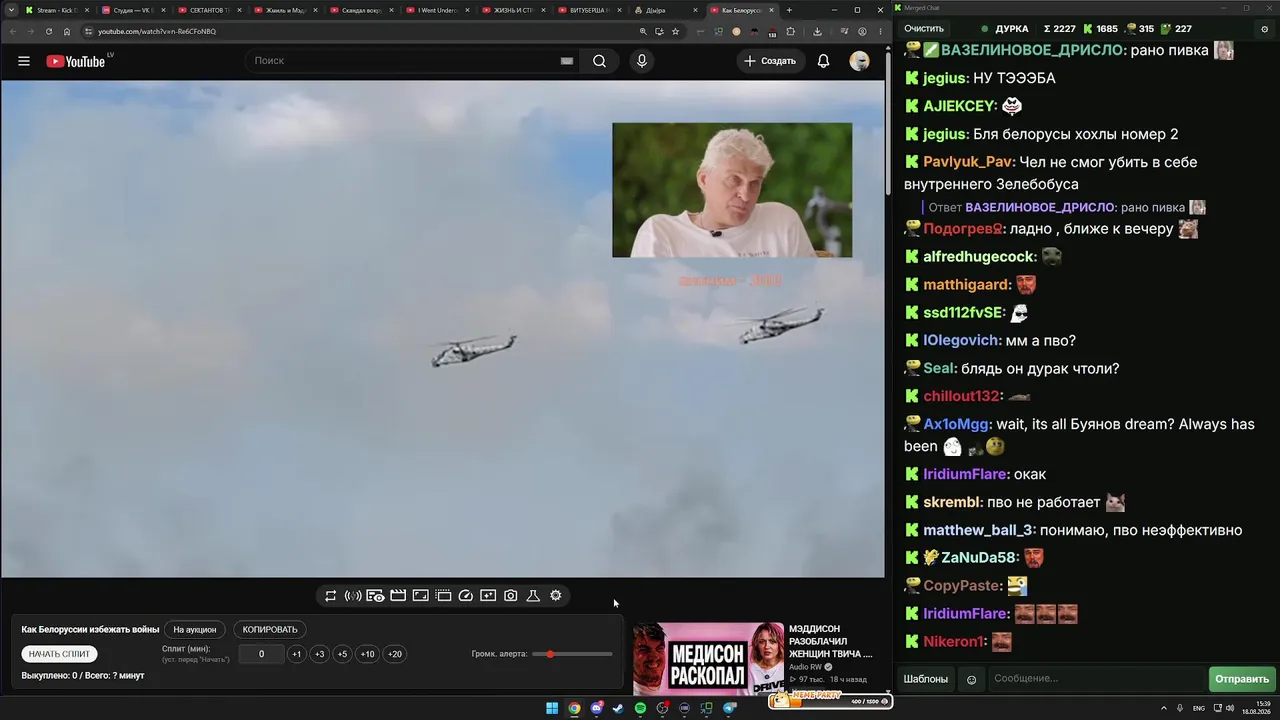Click the Создать button on YouTube
The height and width of the screenshot is (720, 1280).
point(769,61)
